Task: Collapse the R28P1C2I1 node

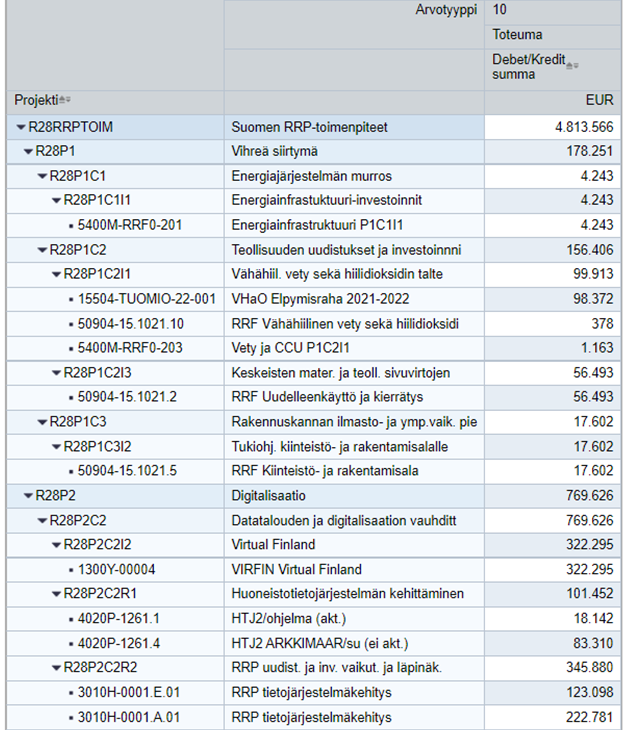Action: 56,274
